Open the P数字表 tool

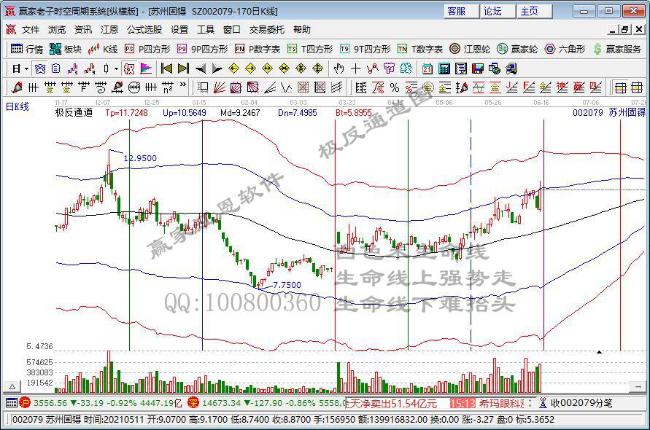tap(257, 49)
